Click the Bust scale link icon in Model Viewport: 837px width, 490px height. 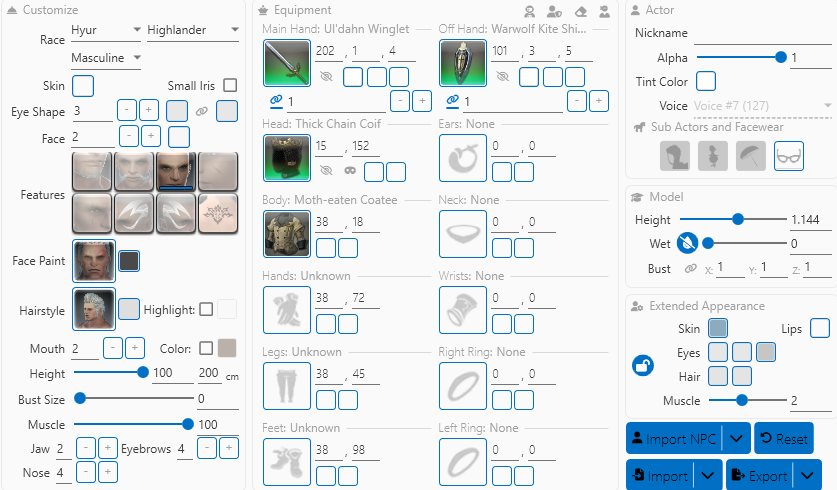690,268
